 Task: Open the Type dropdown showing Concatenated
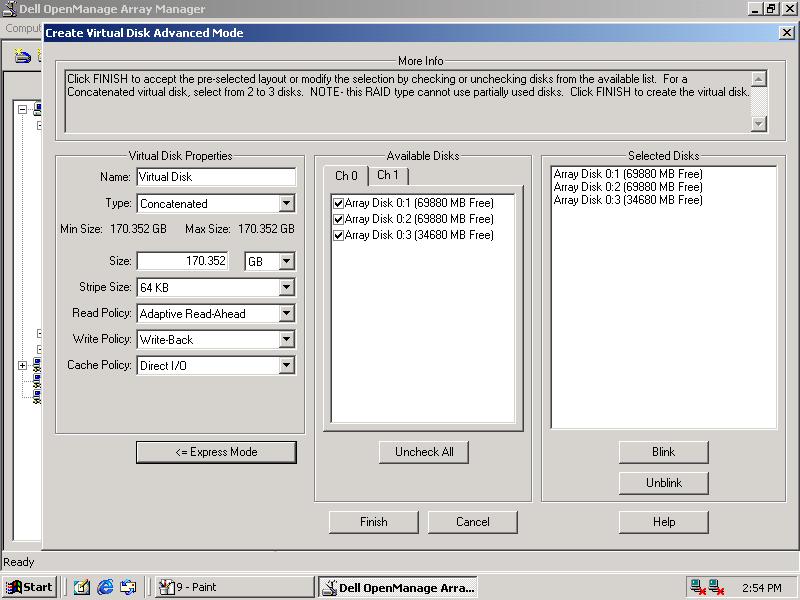pos(287,204)
